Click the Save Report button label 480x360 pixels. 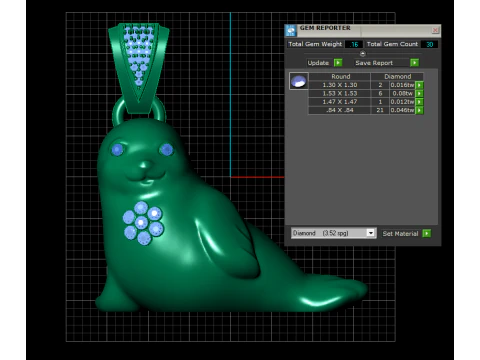click(374, 63)
